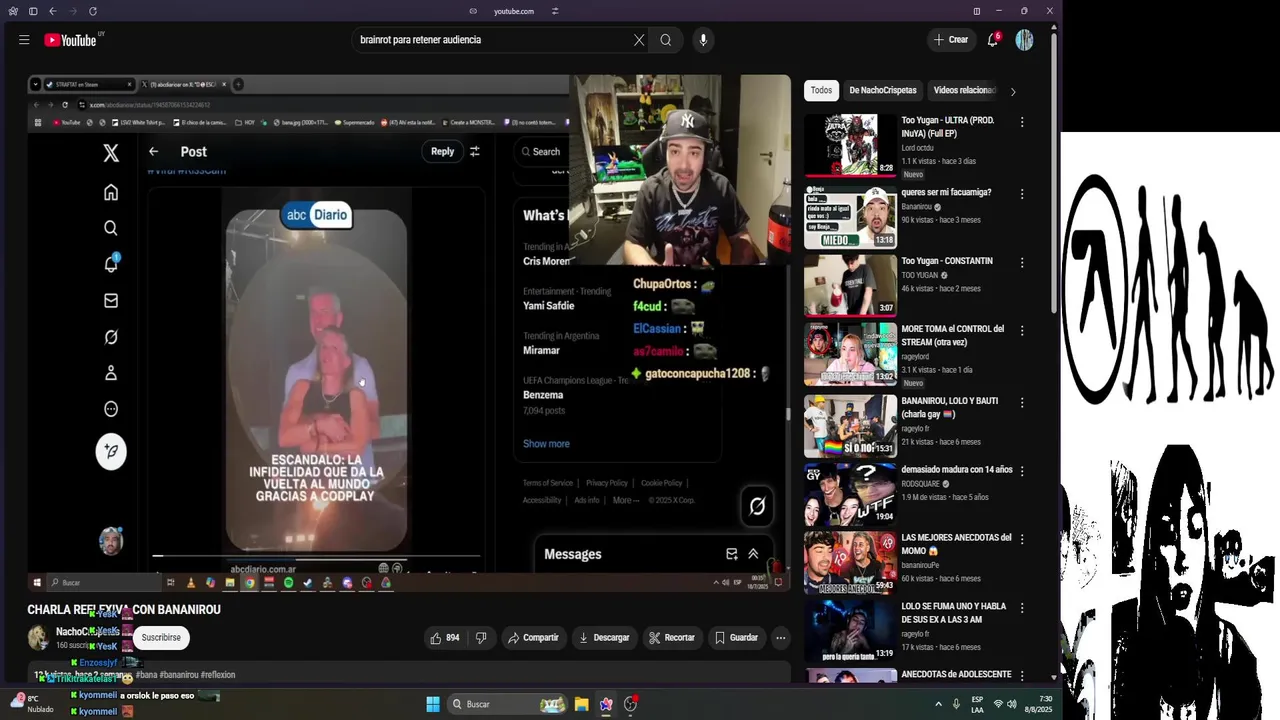
Task: Open the taskbar app right of File Explorer
Action: [x=606, y=704]
